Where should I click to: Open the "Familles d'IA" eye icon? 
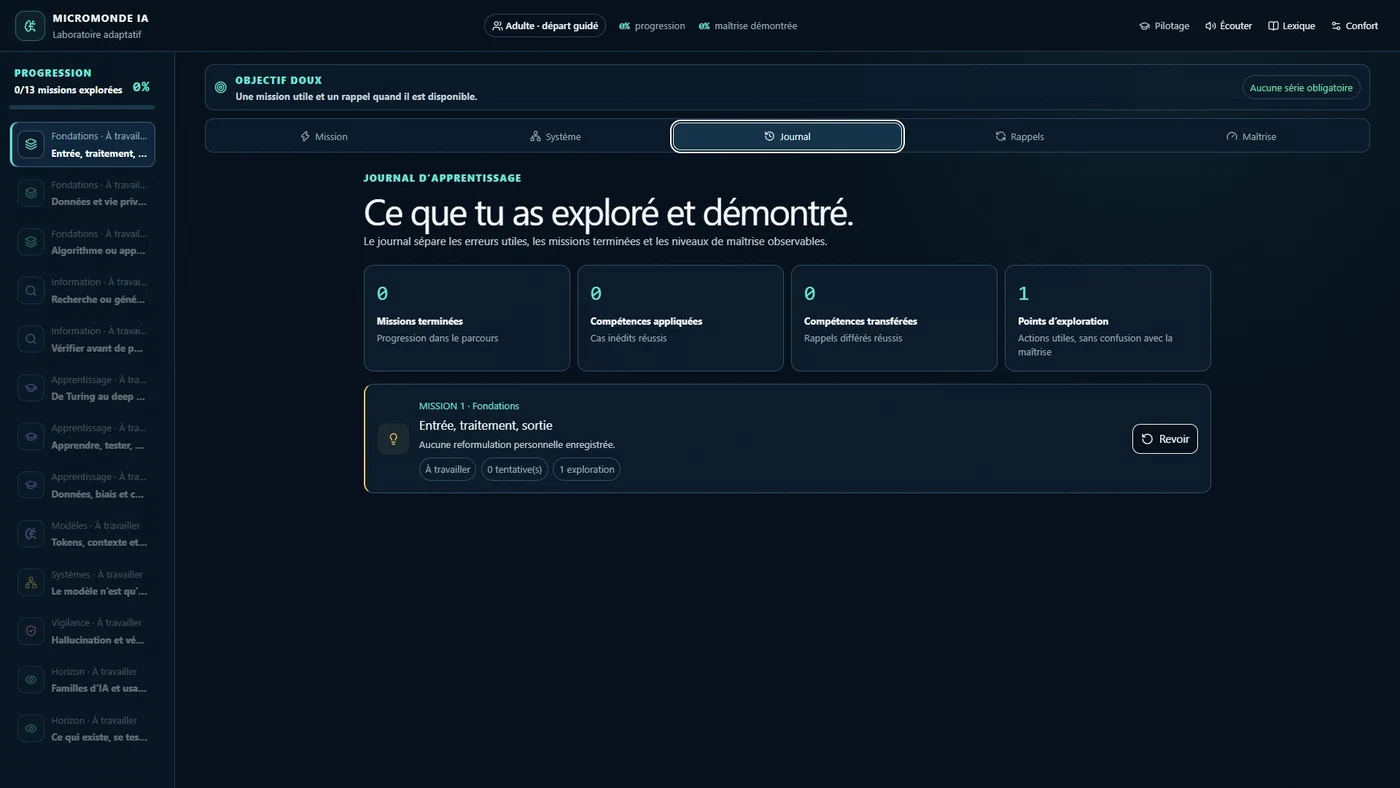point(31,680)
